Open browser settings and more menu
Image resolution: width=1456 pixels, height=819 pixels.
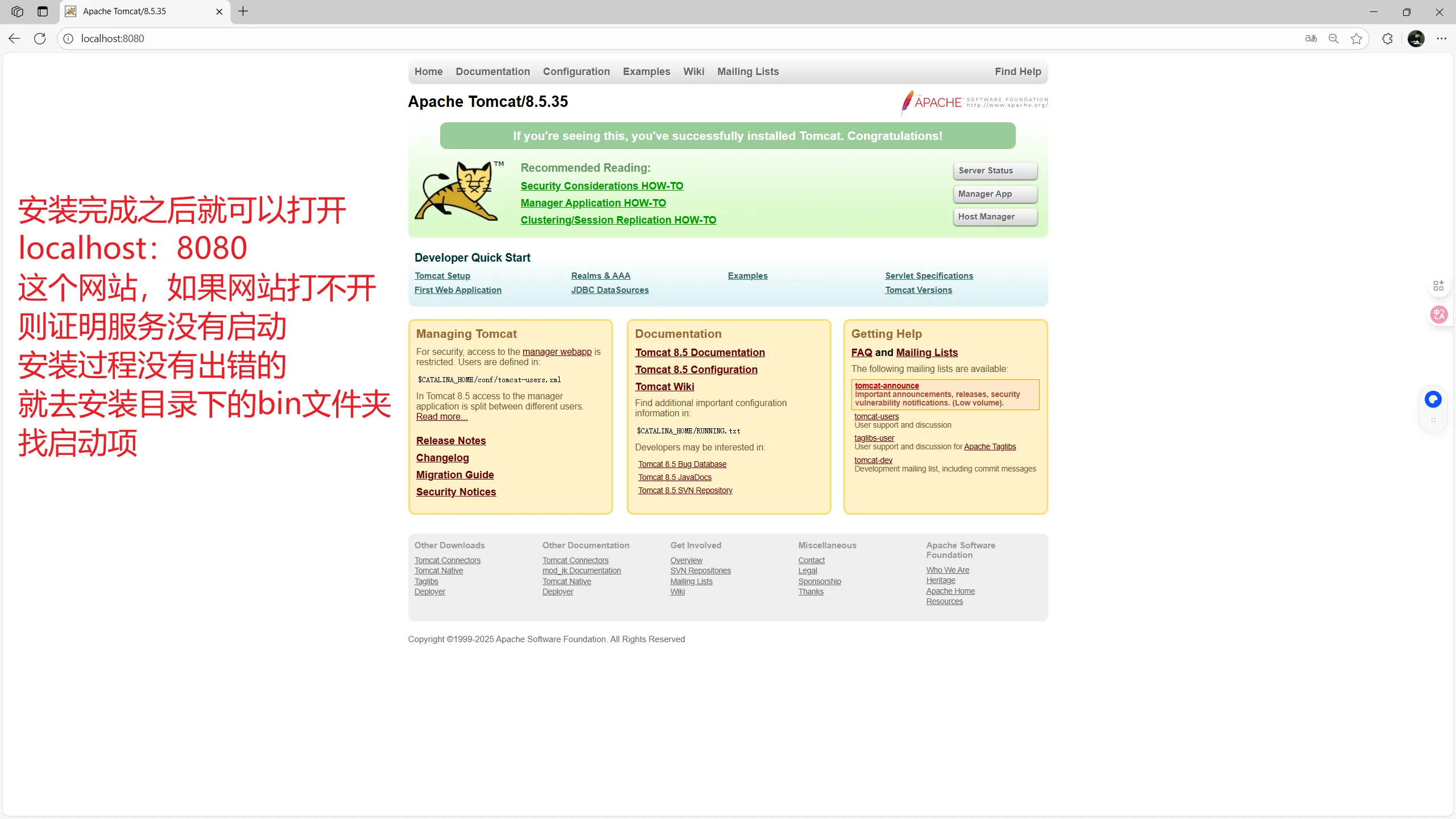1441,39
